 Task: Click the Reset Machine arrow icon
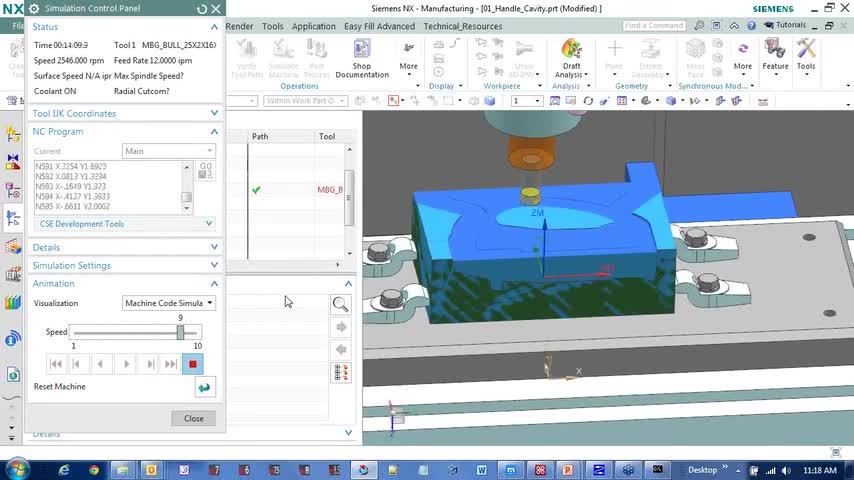[205, 387]
